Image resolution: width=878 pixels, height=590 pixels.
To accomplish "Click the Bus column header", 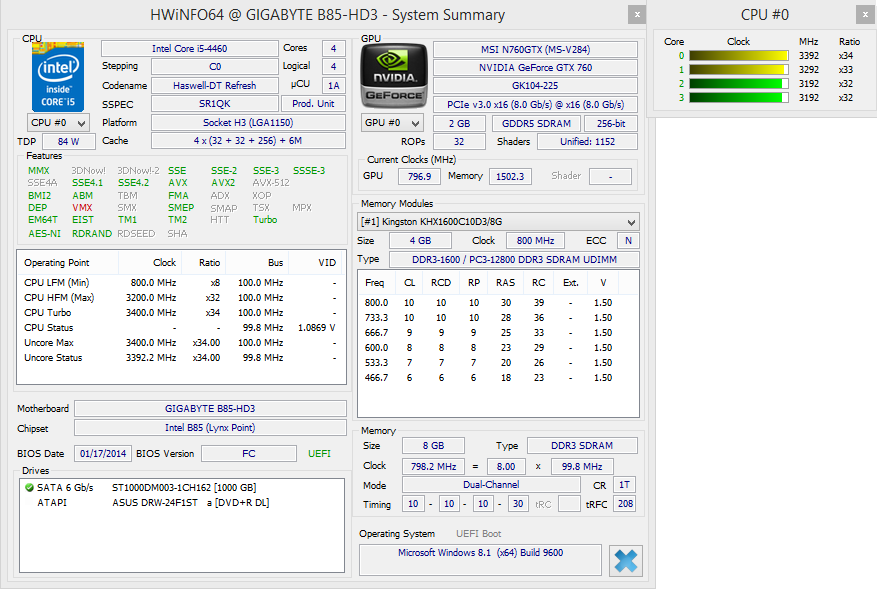I will (257, 263).
